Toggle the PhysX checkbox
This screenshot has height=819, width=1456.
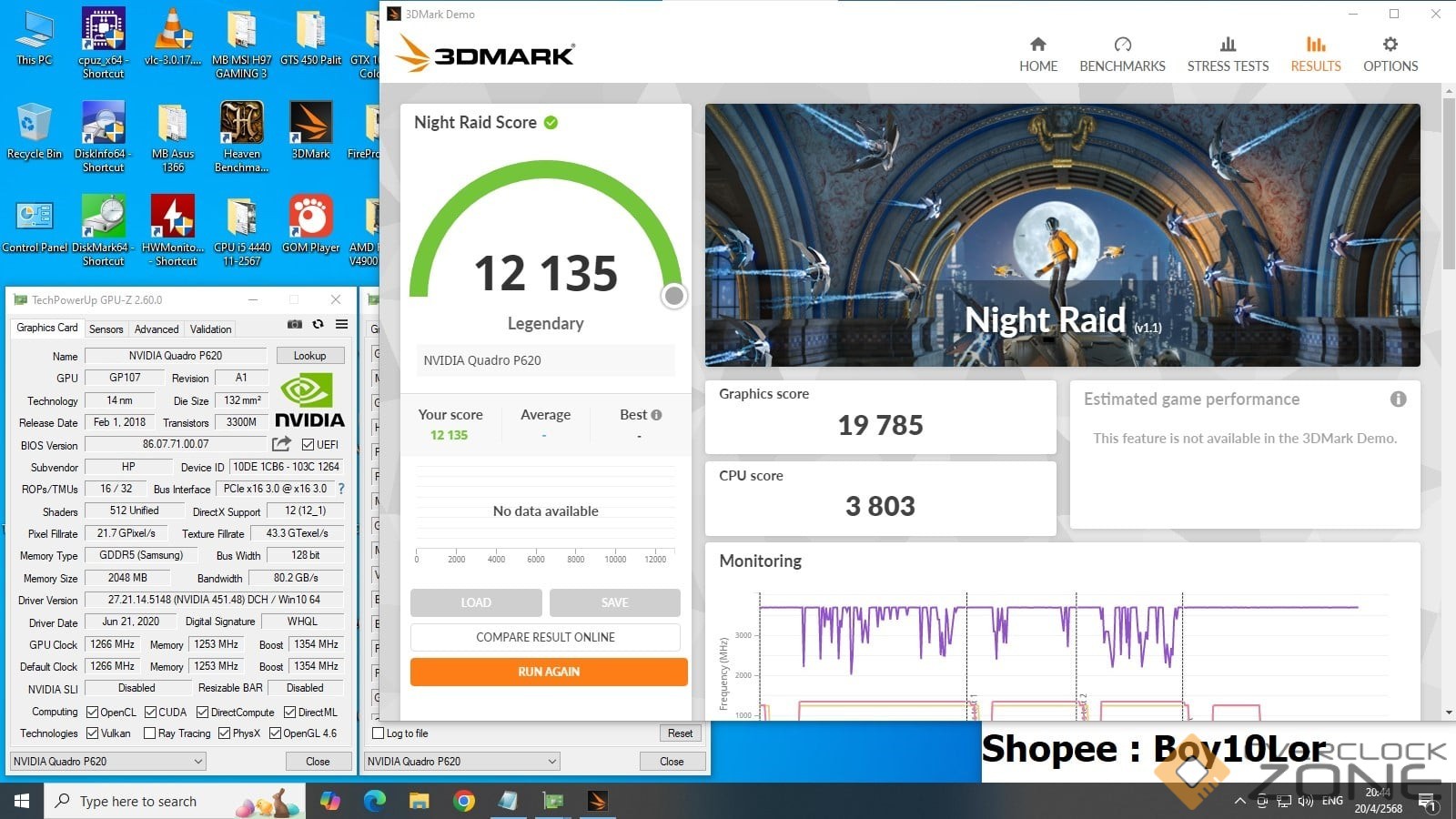[224, 733]
